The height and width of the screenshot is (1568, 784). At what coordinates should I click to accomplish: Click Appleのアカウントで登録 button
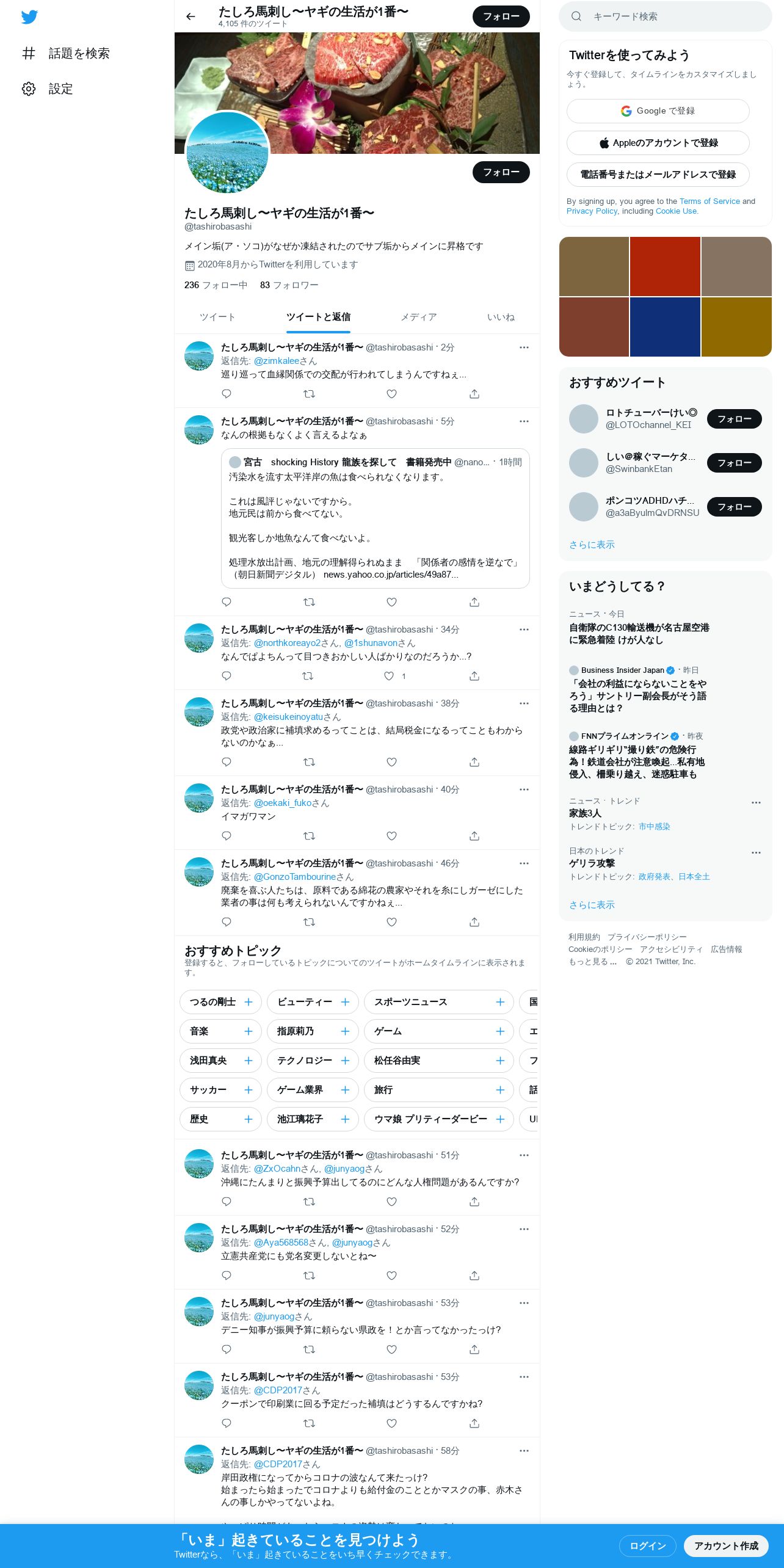[x=658, y=143]
